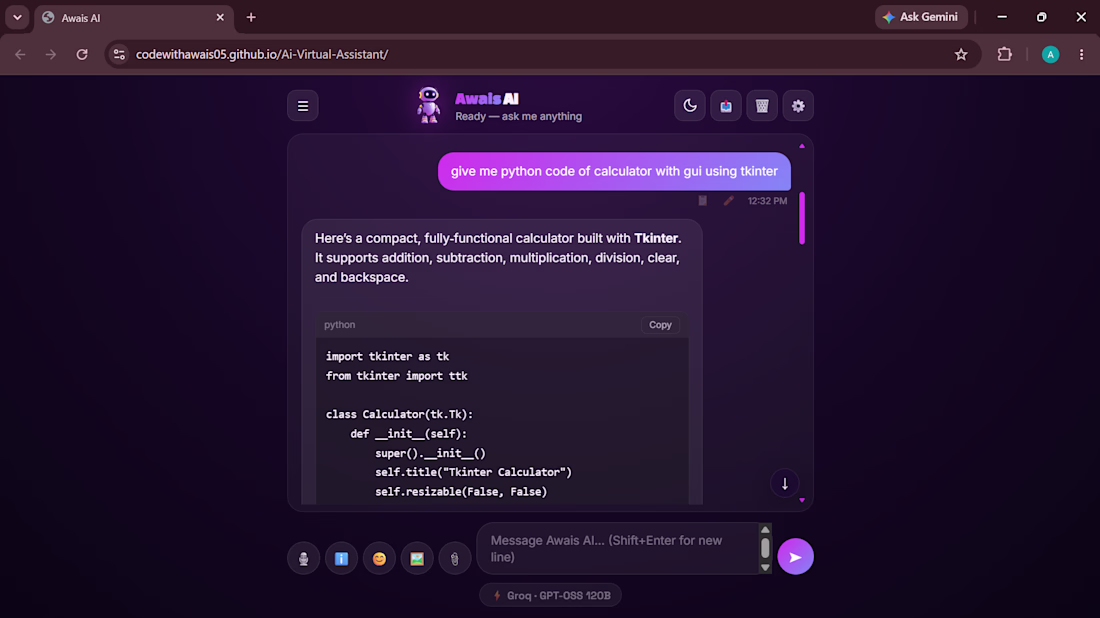Click the 'class Calculator(tk.Tk):' code line
The image size is (1100, 618).
(x=399, y=415)
